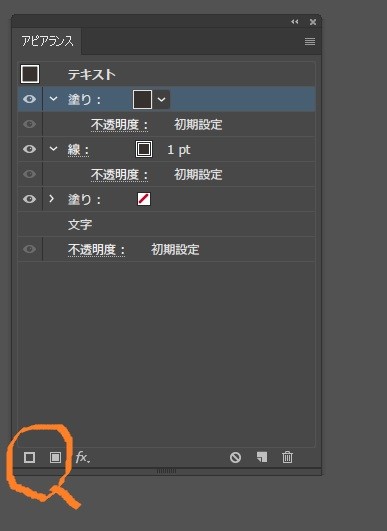Screen dimensions: 387x531
Task: Click 初期設定 value in bottom opacity row
Action: coord(175,250)
